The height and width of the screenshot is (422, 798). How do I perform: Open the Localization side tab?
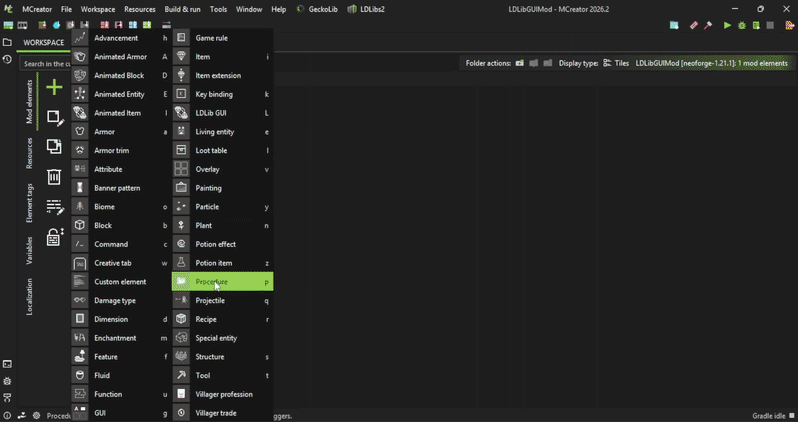30,297
